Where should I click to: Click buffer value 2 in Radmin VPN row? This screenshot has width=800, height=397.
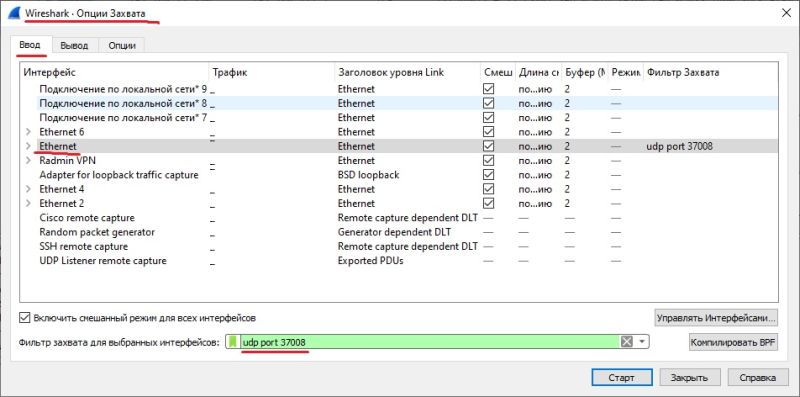coord(567,161)
